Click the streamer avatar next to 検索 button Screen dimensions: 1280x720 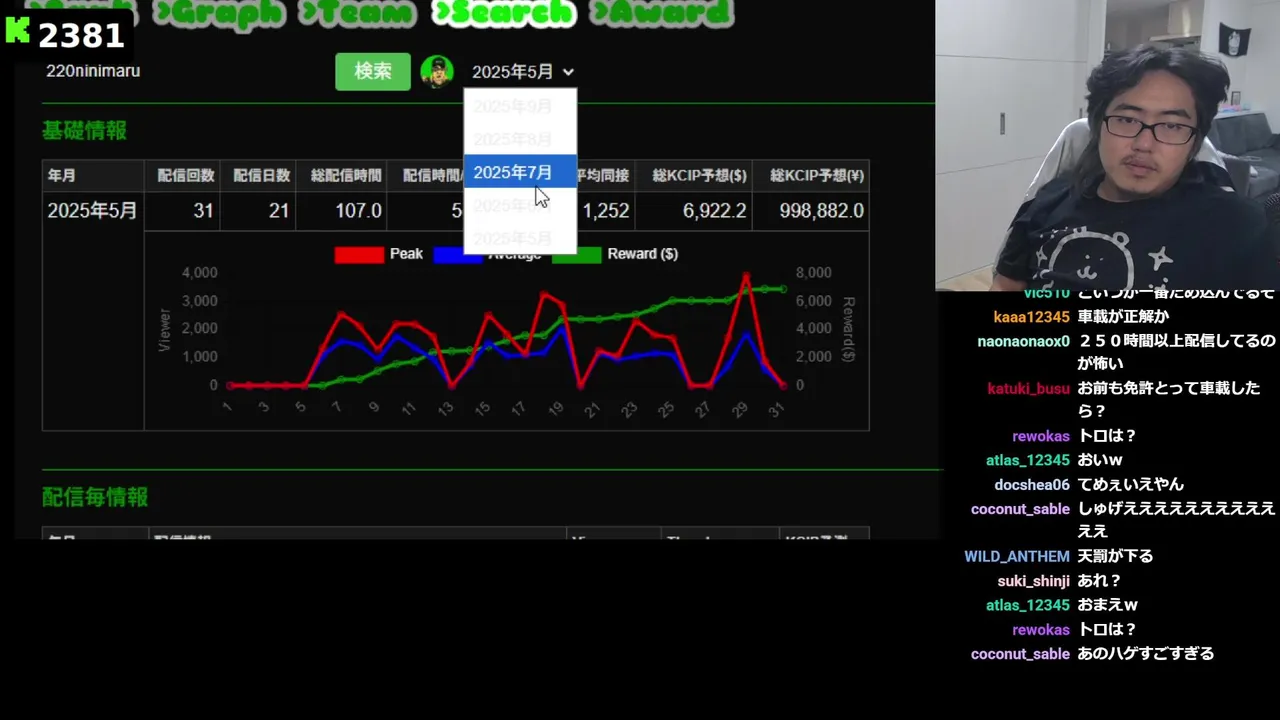click(437, 71)
